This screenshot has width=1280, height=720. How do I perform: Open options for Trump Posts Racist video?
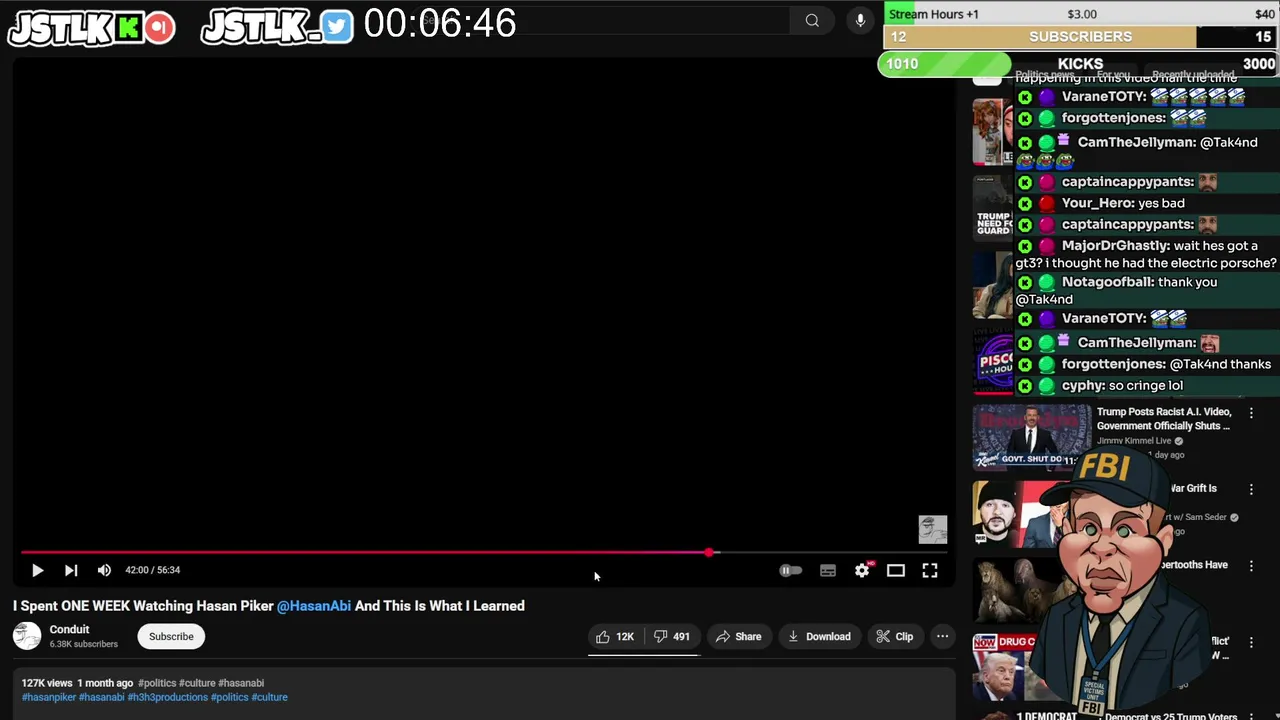click(1251, 412)
